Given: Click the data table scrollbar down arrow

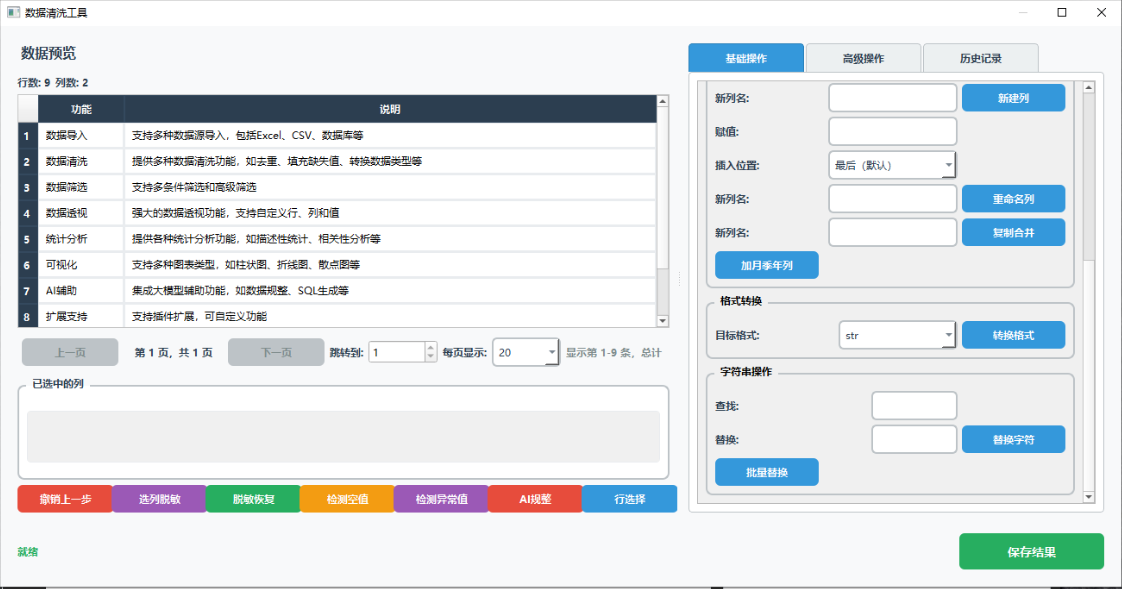Looking at the screenshot, I should pos(663,321).
